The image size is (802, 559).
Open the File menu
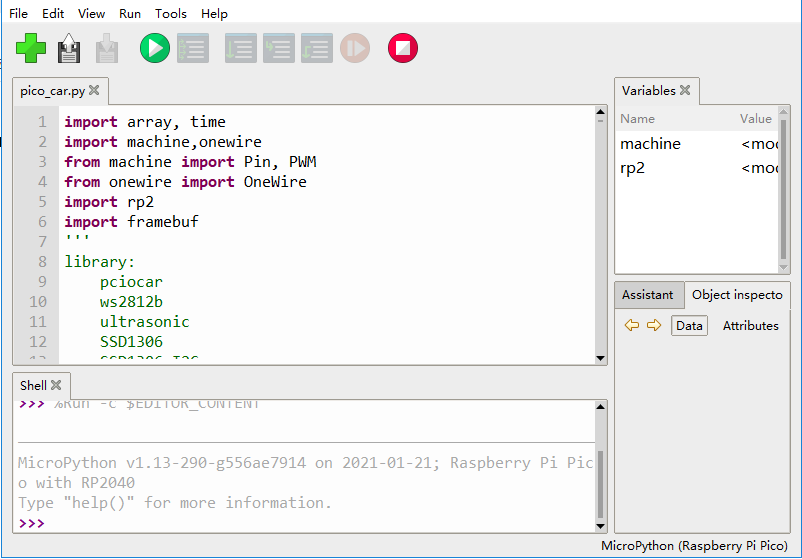(x=18, y=13)
